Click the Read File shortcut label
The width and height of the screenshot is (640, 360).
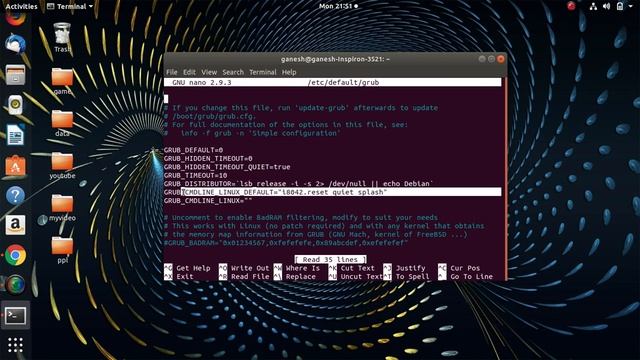pyautogui.click(x=250, y=277)
